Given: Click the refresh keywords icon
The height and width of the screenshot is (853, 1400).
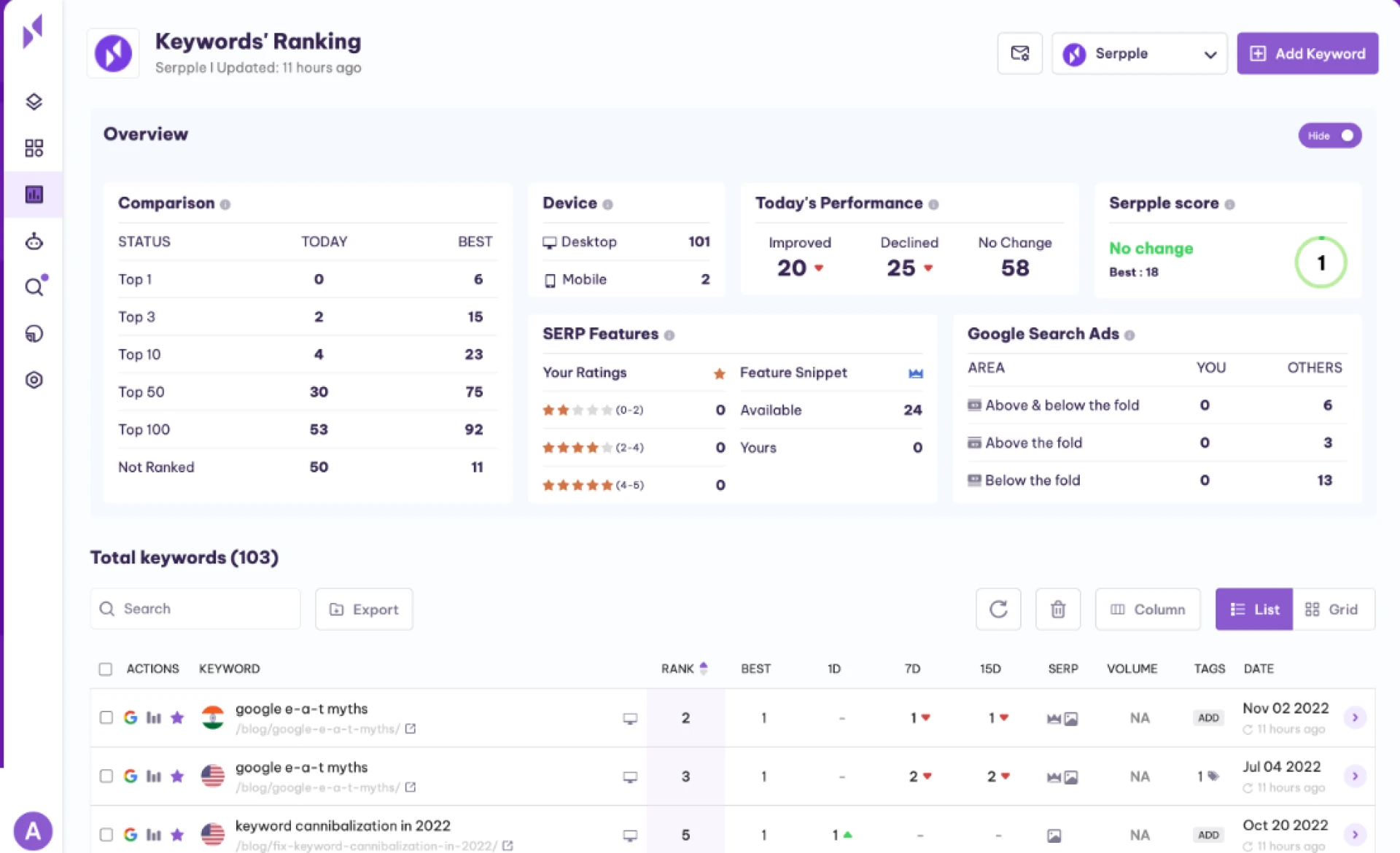Looking at the screenshot, I should pyautogui.click(x=998, y=609).
